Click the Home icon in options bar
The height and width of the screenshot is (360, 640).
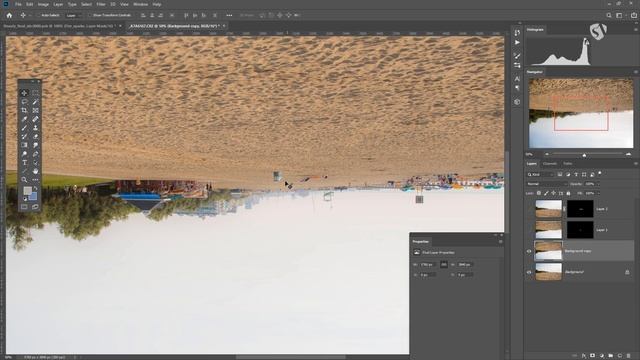9,16
